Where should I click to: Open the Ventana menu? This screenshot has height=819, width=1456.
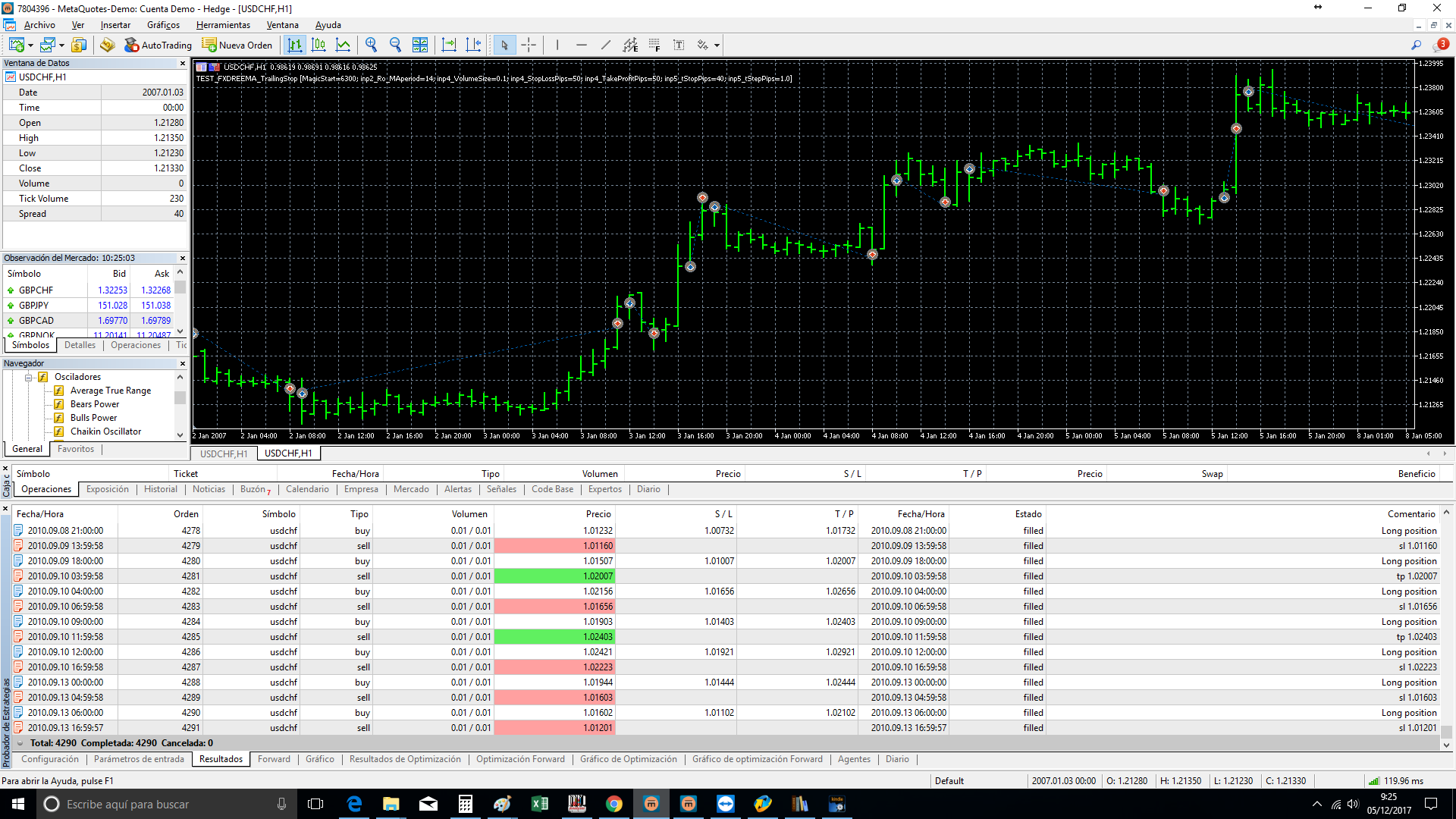coord(282,25)
